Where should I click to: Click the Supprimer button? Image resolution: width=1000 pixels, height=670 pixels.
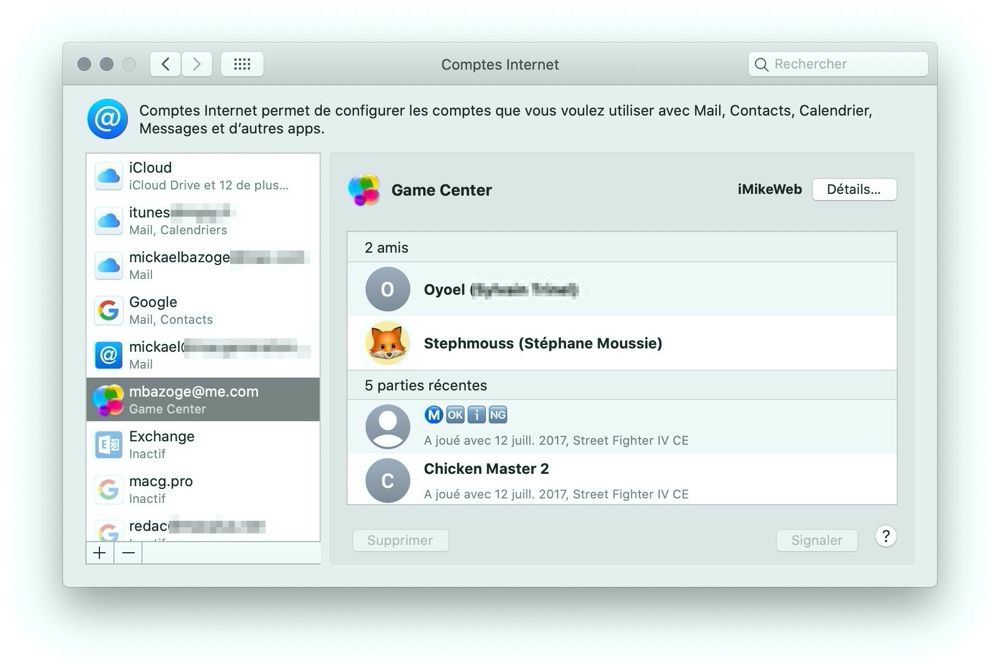[x=401, y=540]
